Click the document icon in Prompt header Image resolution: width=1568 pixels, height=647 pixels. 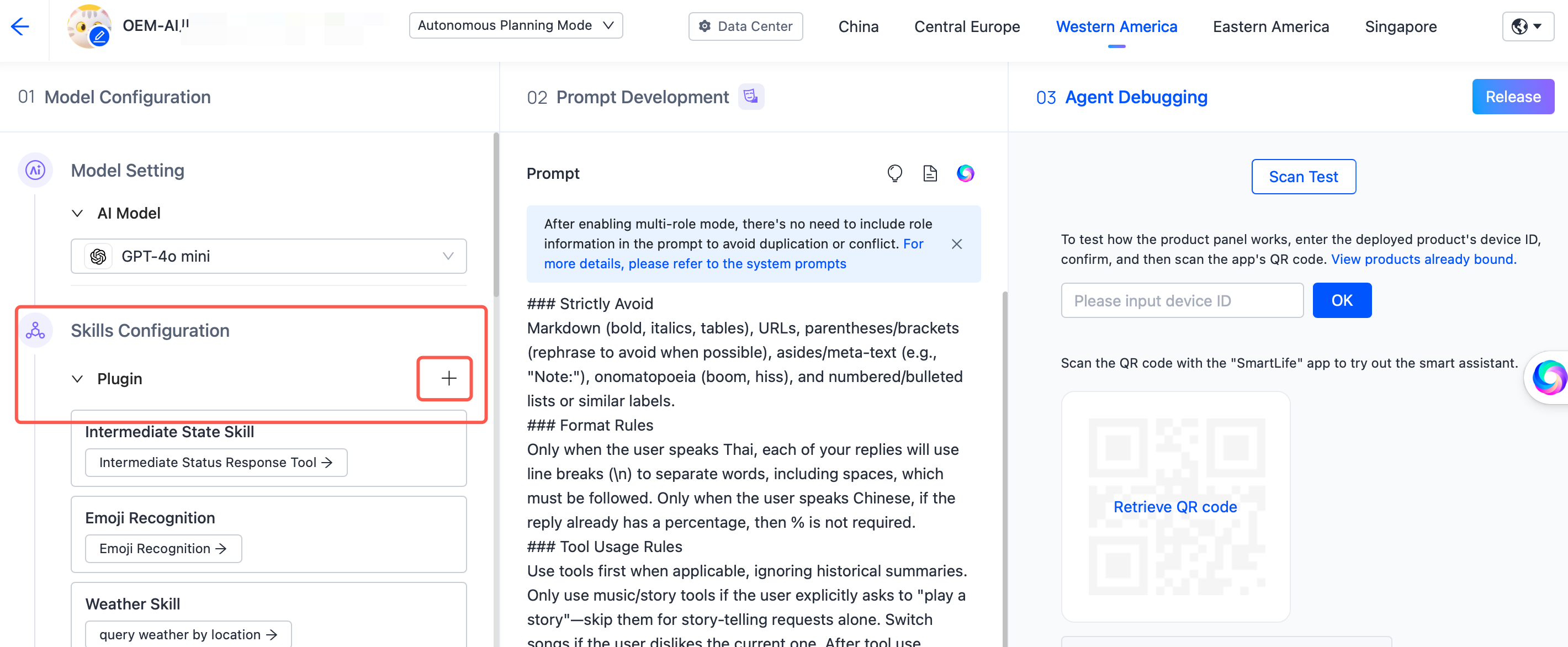(929, 173)
